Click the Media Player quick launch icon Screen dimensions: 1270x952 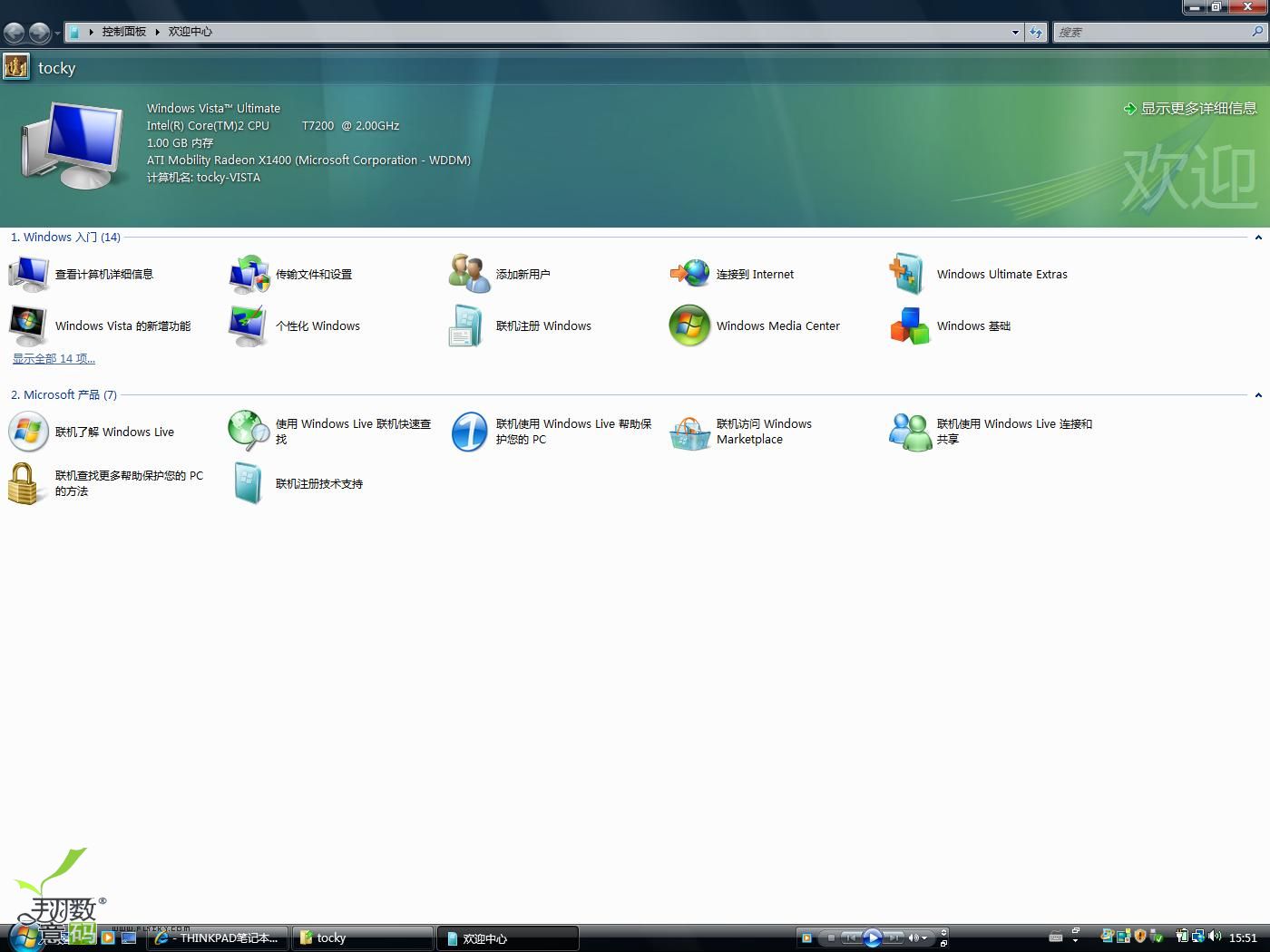coord(108,937)
